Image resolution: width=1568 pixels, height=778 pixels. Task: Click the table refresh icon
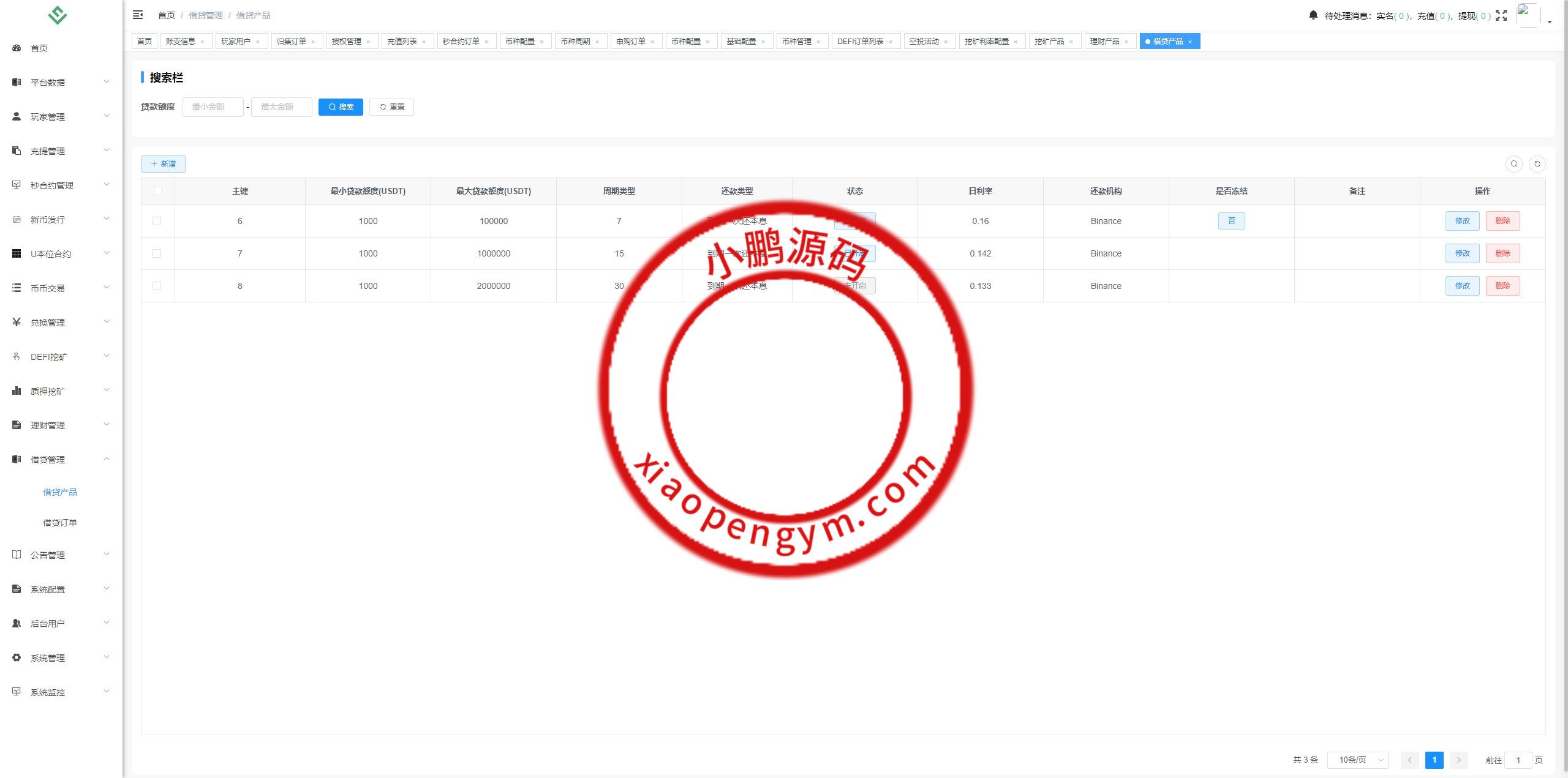coord(1537,164)
